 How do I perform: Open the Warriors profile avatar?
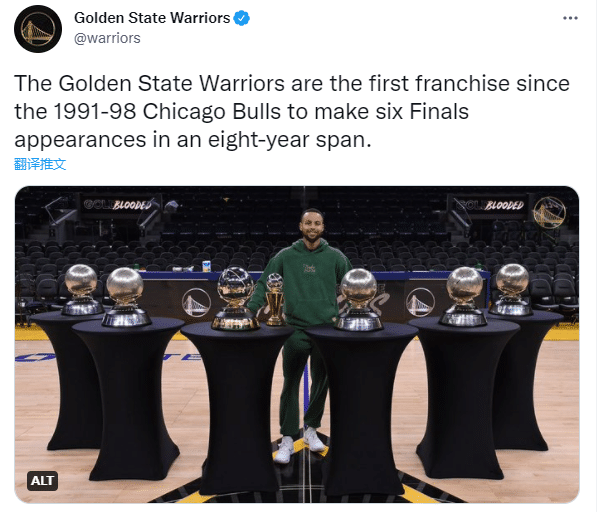click(38, 28)
